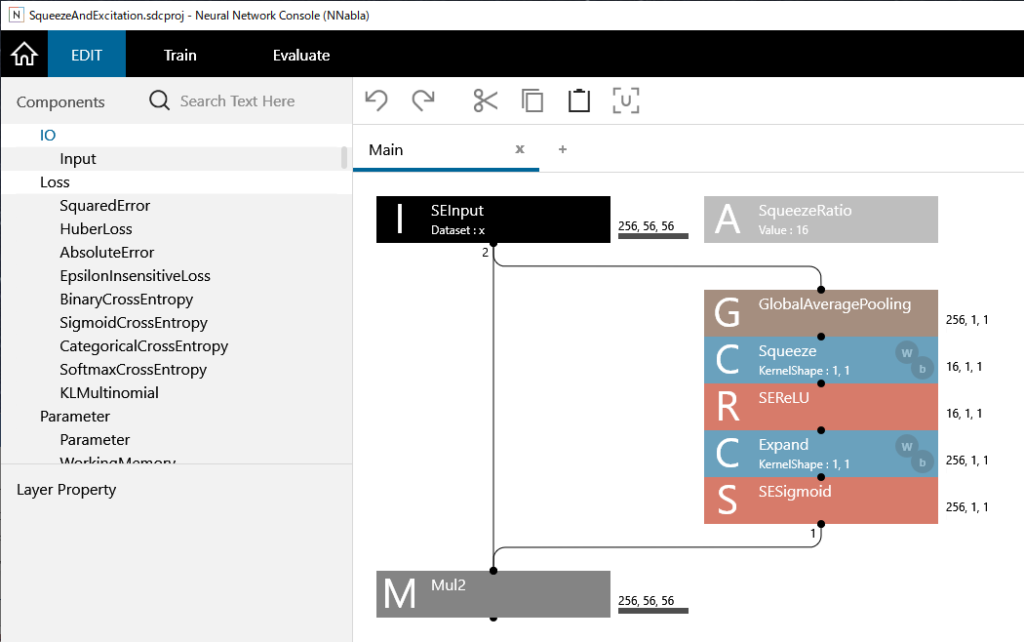Add a new network tab with plus
Image resolution: width=1024 pixels, height=642 pixels.
tap(562, 149)
